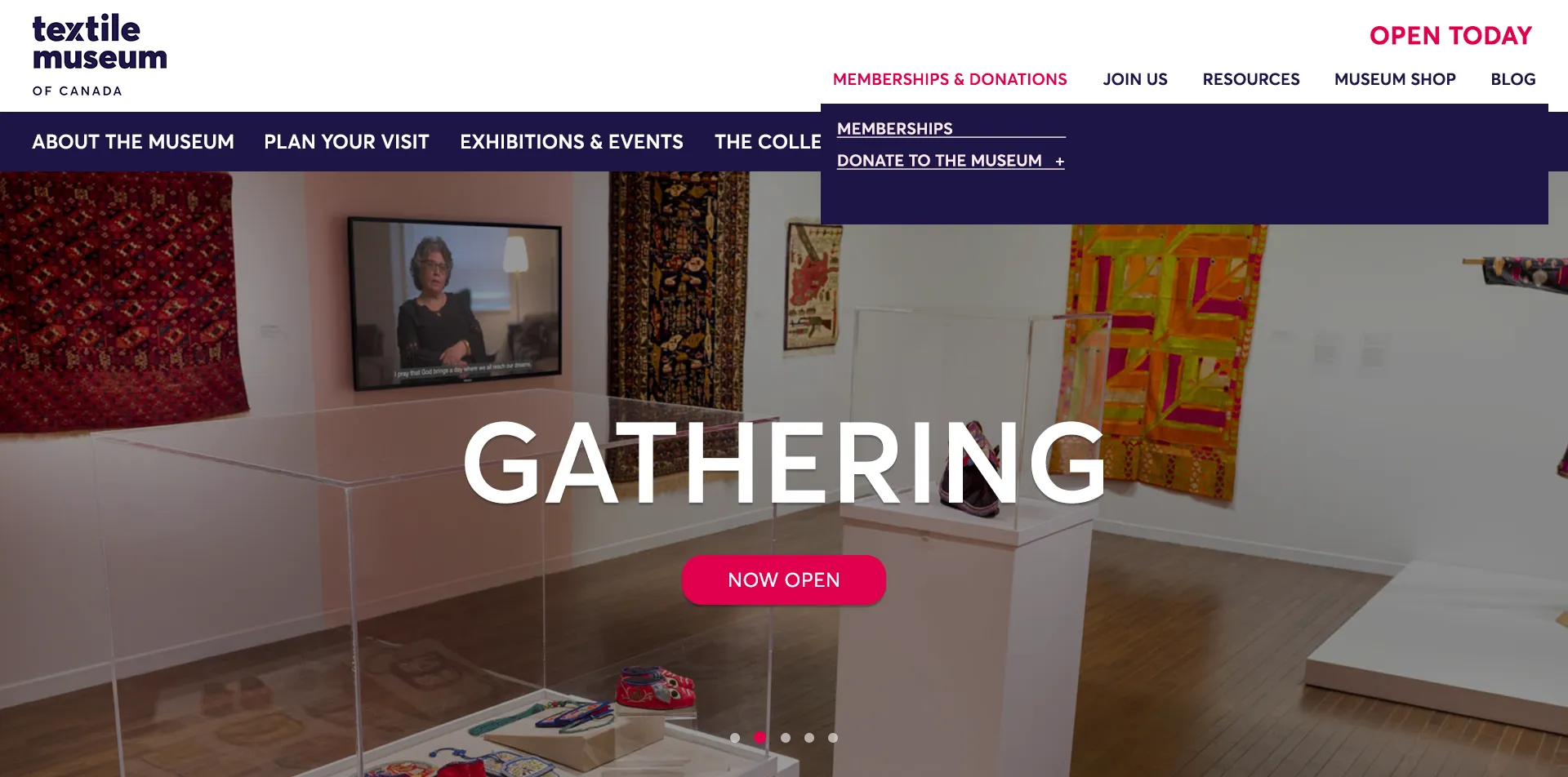This screenshot has width=1568, height=777.
Task: Open the Donate to the Museum link
Action: [939, 161]
